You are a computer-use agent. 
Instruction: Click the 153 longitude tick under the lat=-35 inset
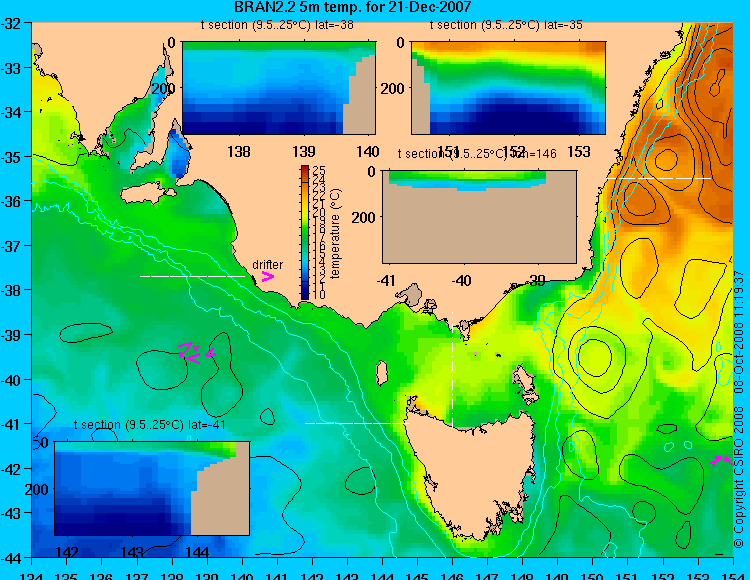pos(579,152)
